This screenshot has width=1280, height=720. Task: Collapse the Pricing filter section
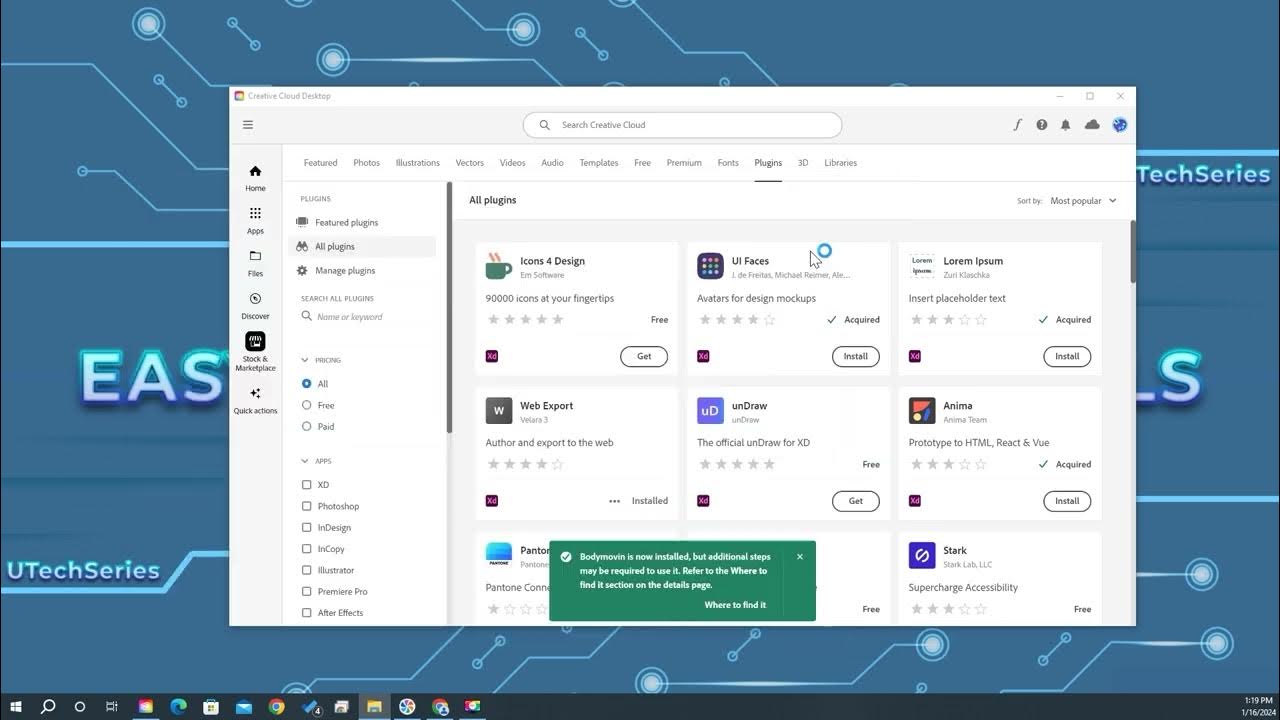point(305,360)
